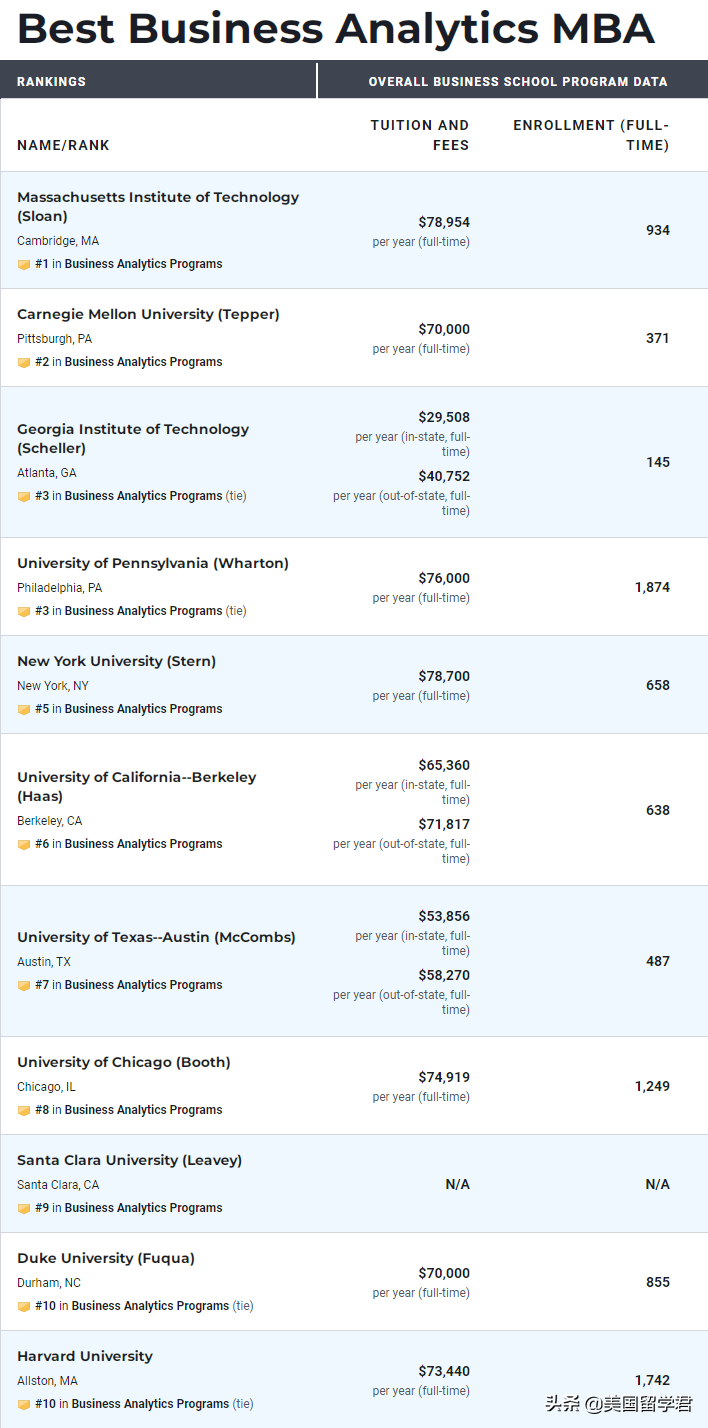Click Business Analytics Programs link under NYU Stern
Image resolution: width=708 pixels, height=1428 pixels.
(x=143, y=709)
